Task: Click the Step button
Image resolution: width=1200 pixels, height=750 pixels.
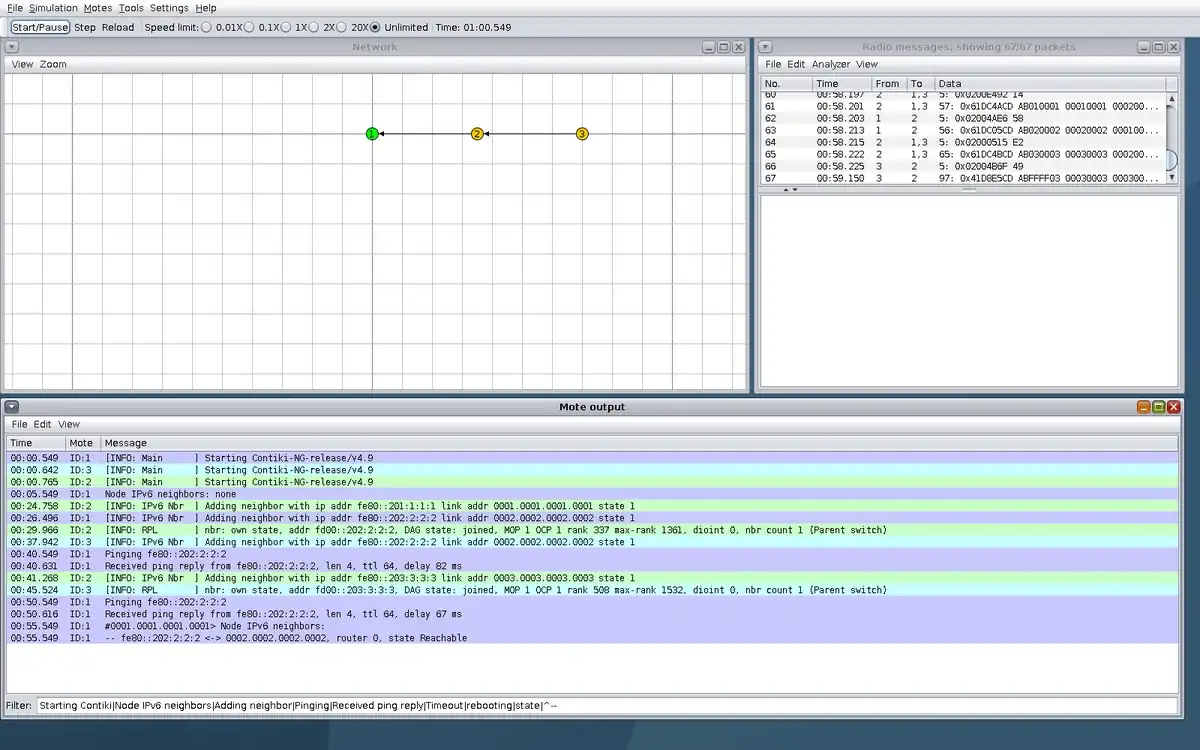Action: pyautogui.click(x=85, y=27)
